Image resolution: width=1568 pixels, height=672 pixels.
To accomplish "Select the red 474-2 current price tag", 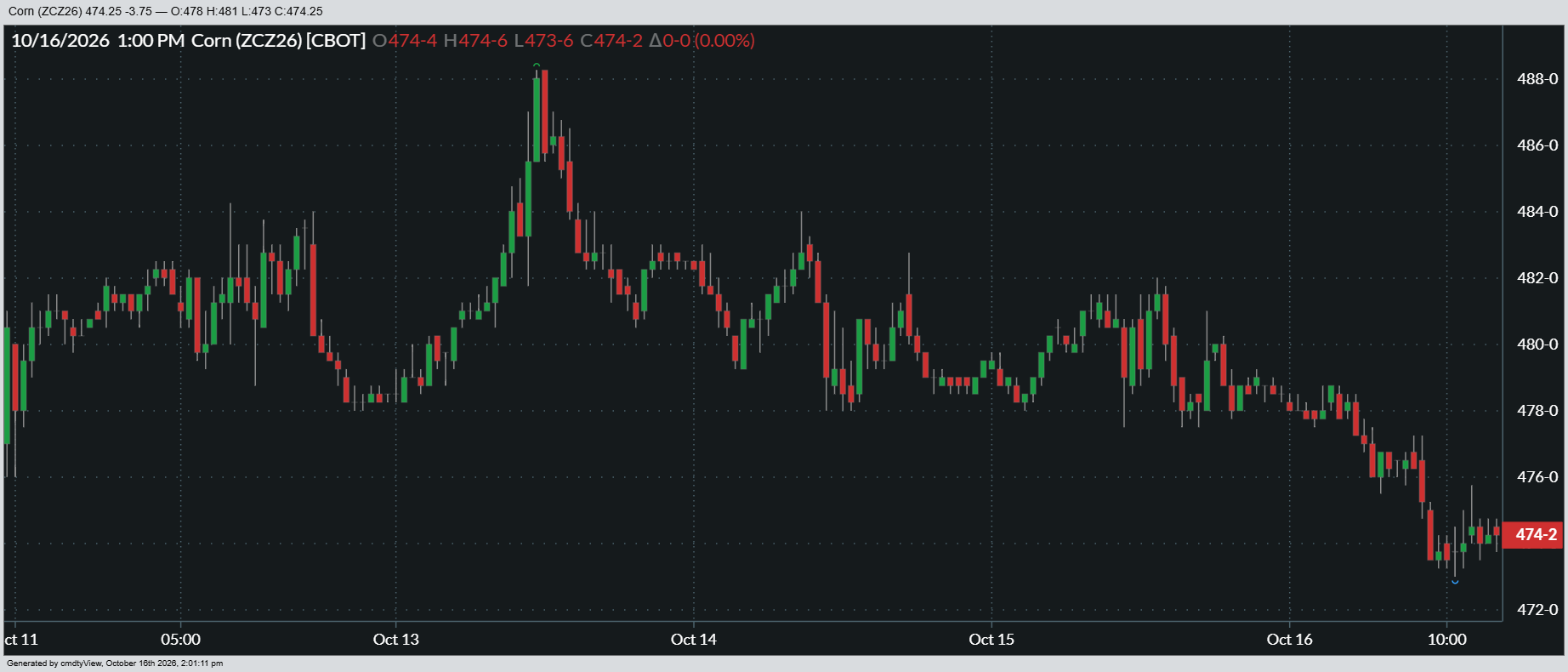I will click(x=1533, y=535).
